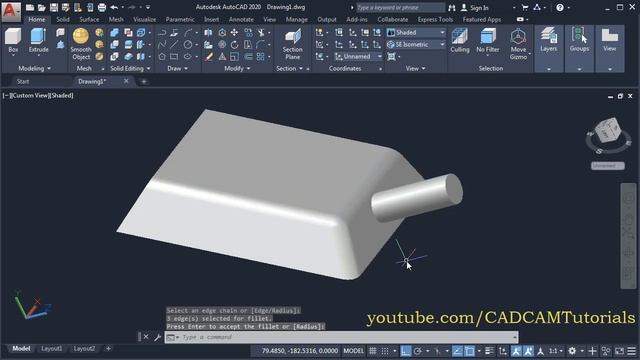Image resolution: width=640 pixels, height=360 pixels.
Task: Open the SE Isometric view dropdown
Action: point(416,44)
